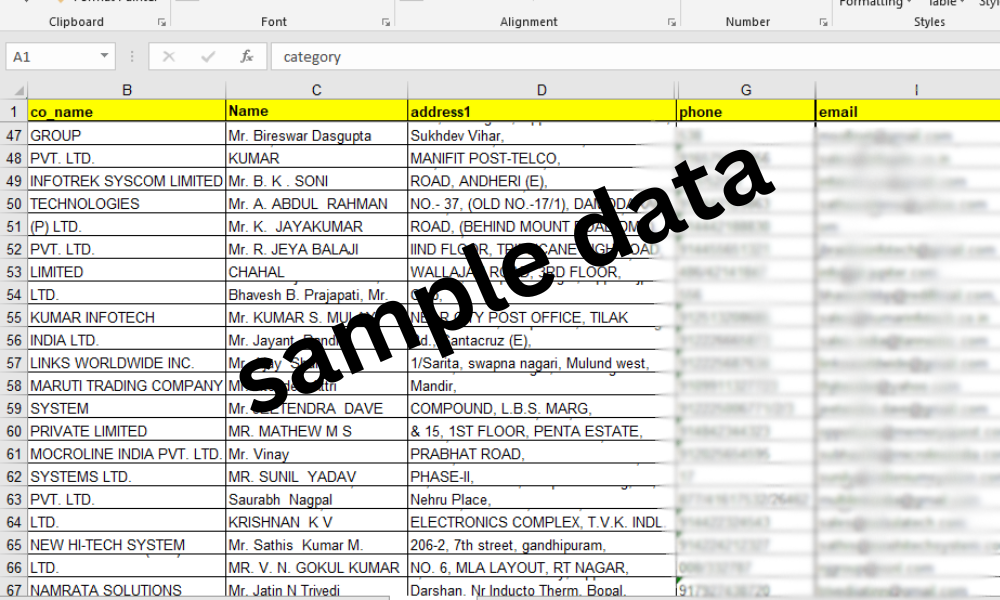Click the Cancel (X) formula bar icon
Screen dimensions: 1000x600
tap(169, 57)
